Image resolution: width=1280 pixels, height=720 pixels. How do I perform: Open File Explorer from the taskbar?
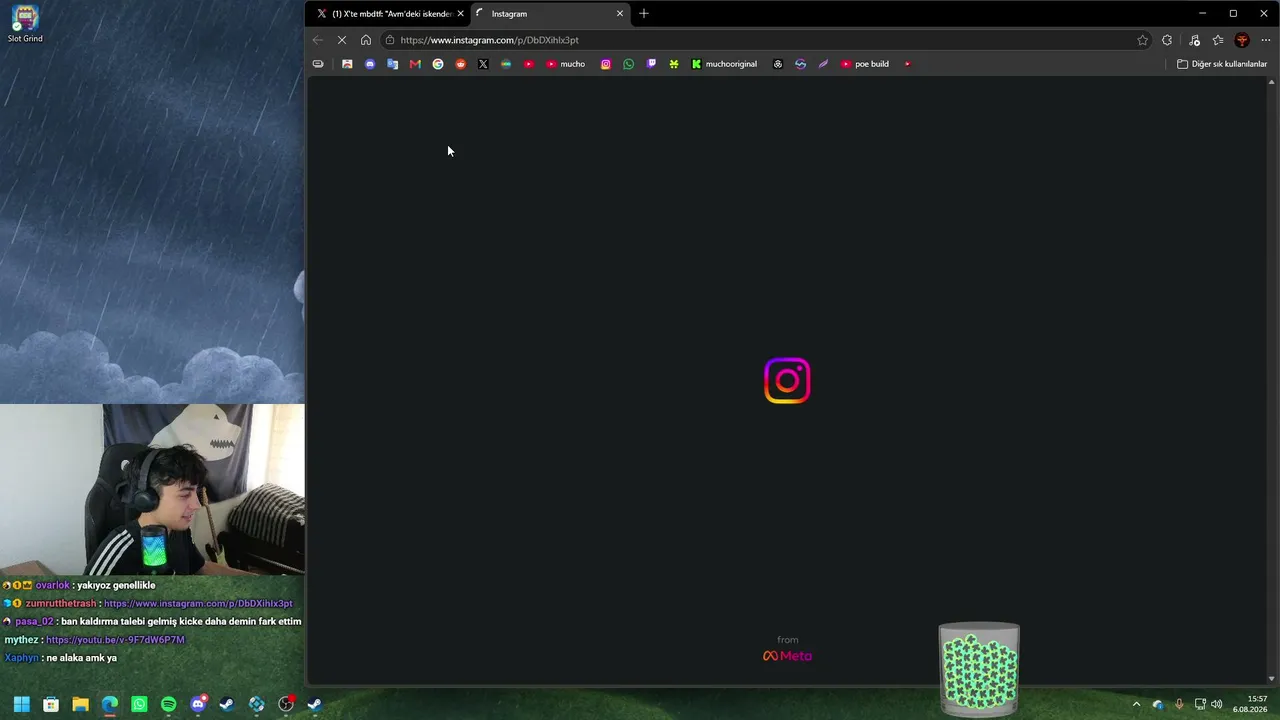click(80, 705)
